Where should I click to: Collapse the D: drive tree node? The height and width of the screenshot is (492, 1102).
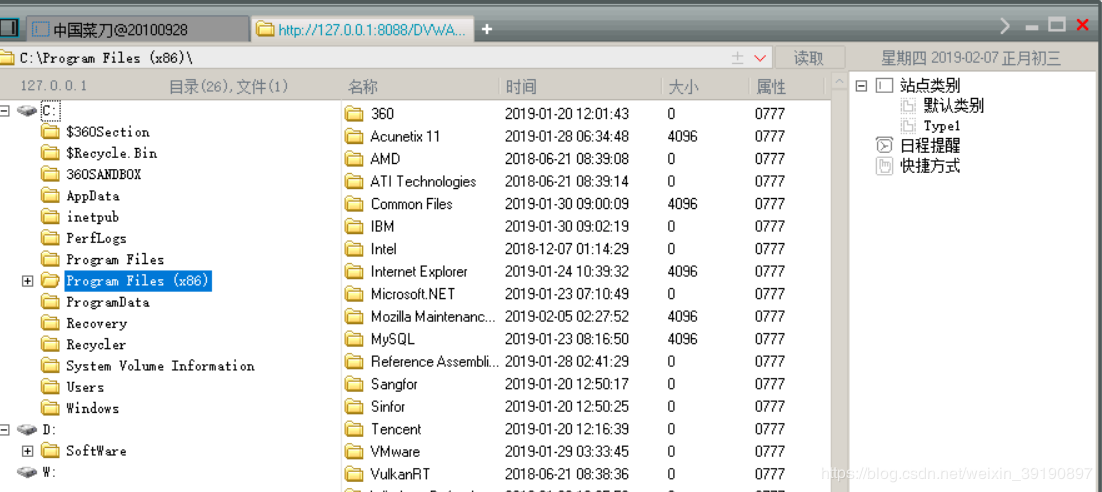[5, 429]
